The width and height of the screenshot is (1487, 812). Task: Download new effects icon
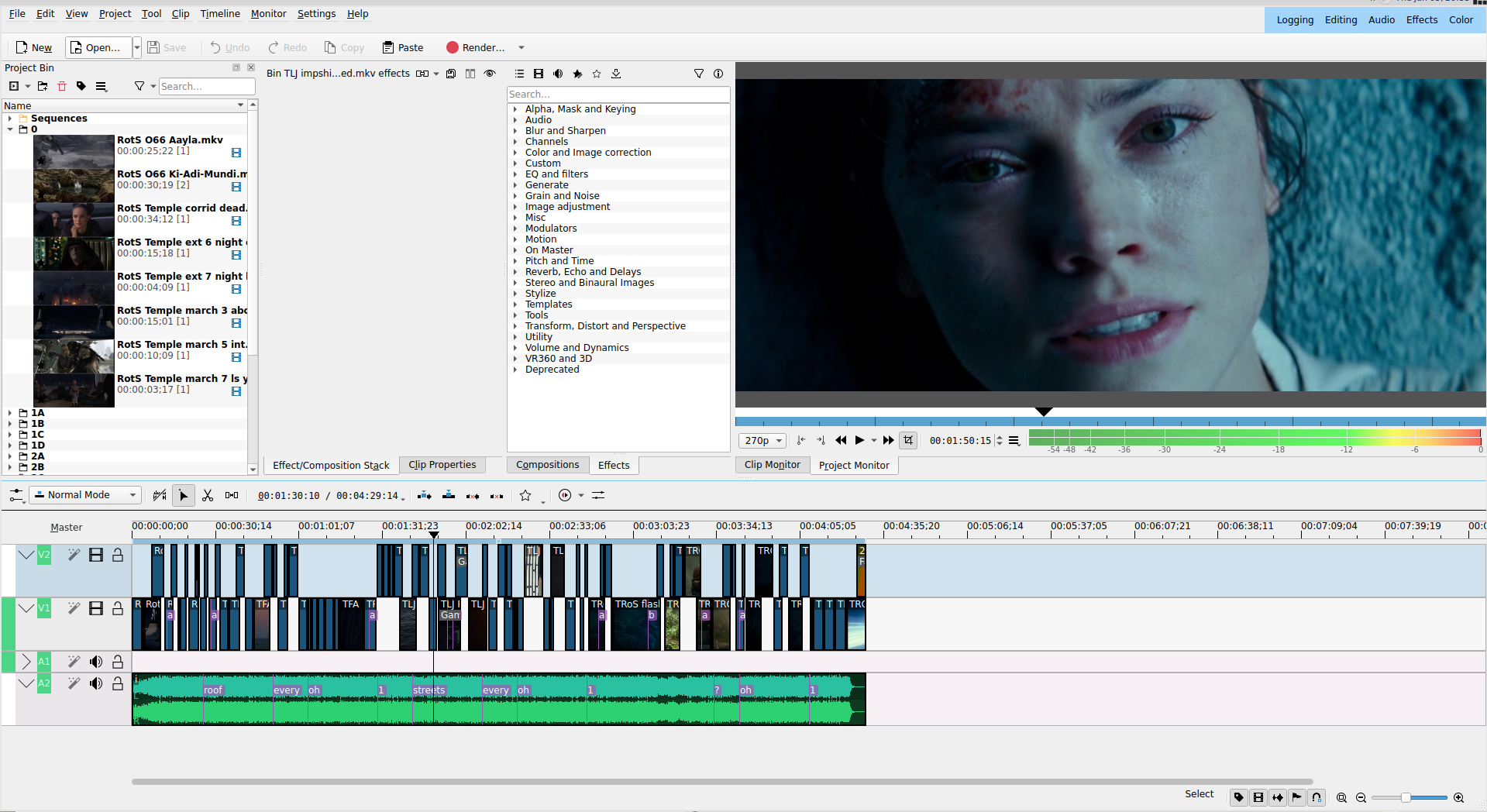616,74
